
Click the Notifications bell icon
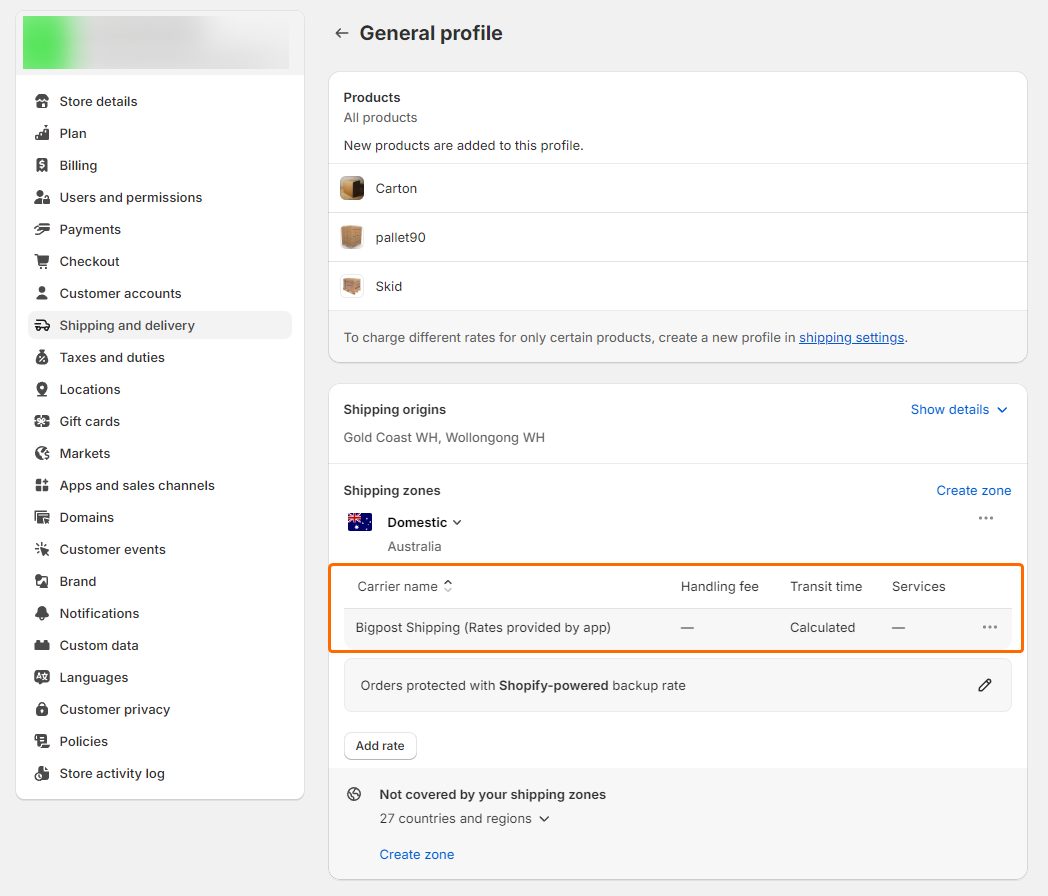pos(42,613)
